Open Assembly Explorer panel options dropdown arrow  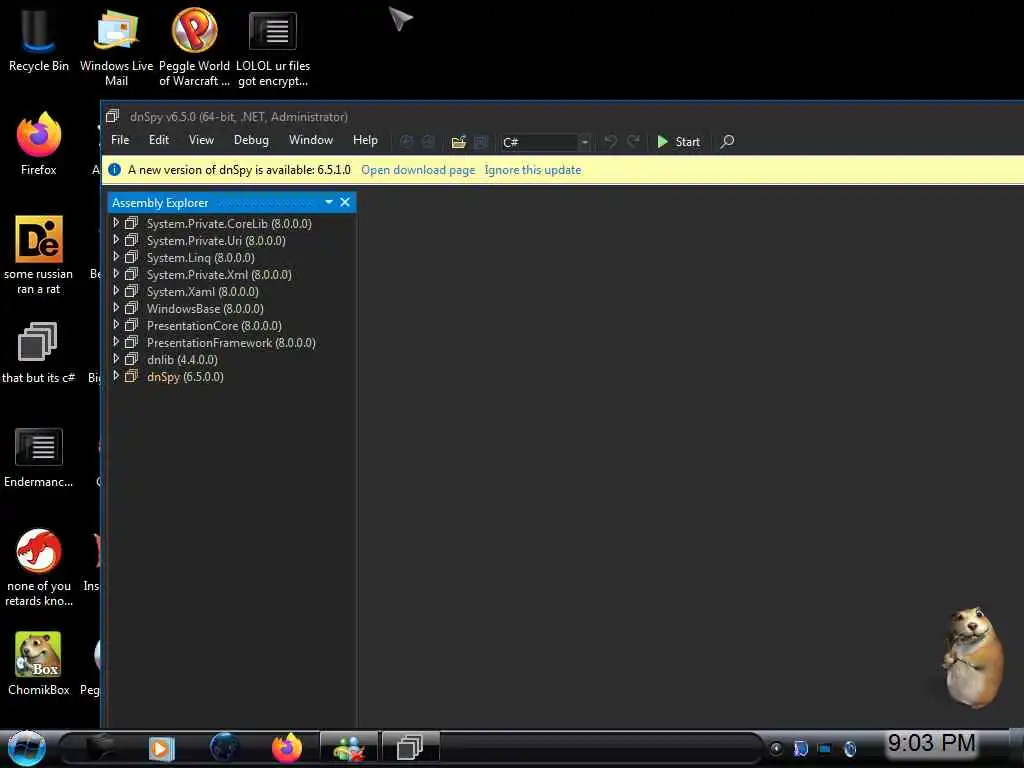tap(328, 202)
